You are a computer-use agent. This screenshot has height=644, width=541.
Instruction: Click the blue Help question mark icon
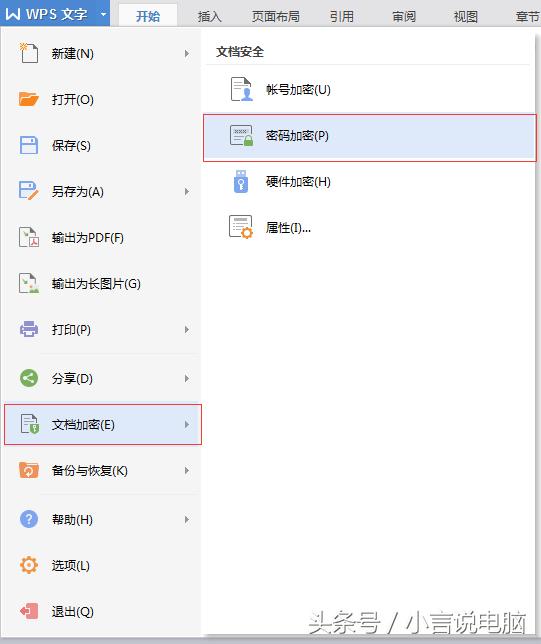29,519
